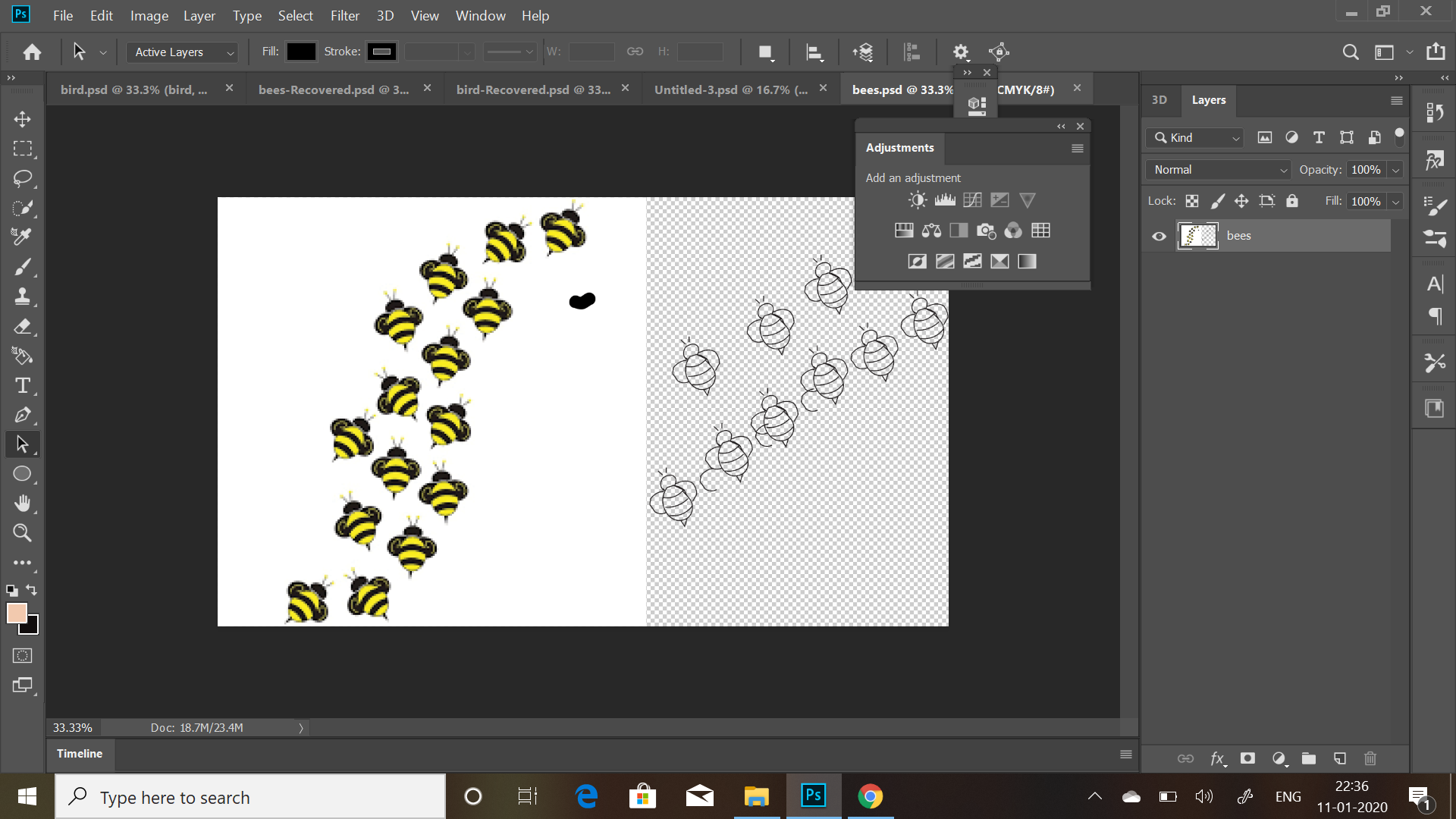
Task: Select the Horizontal Type tool
Action: point(22,385)
